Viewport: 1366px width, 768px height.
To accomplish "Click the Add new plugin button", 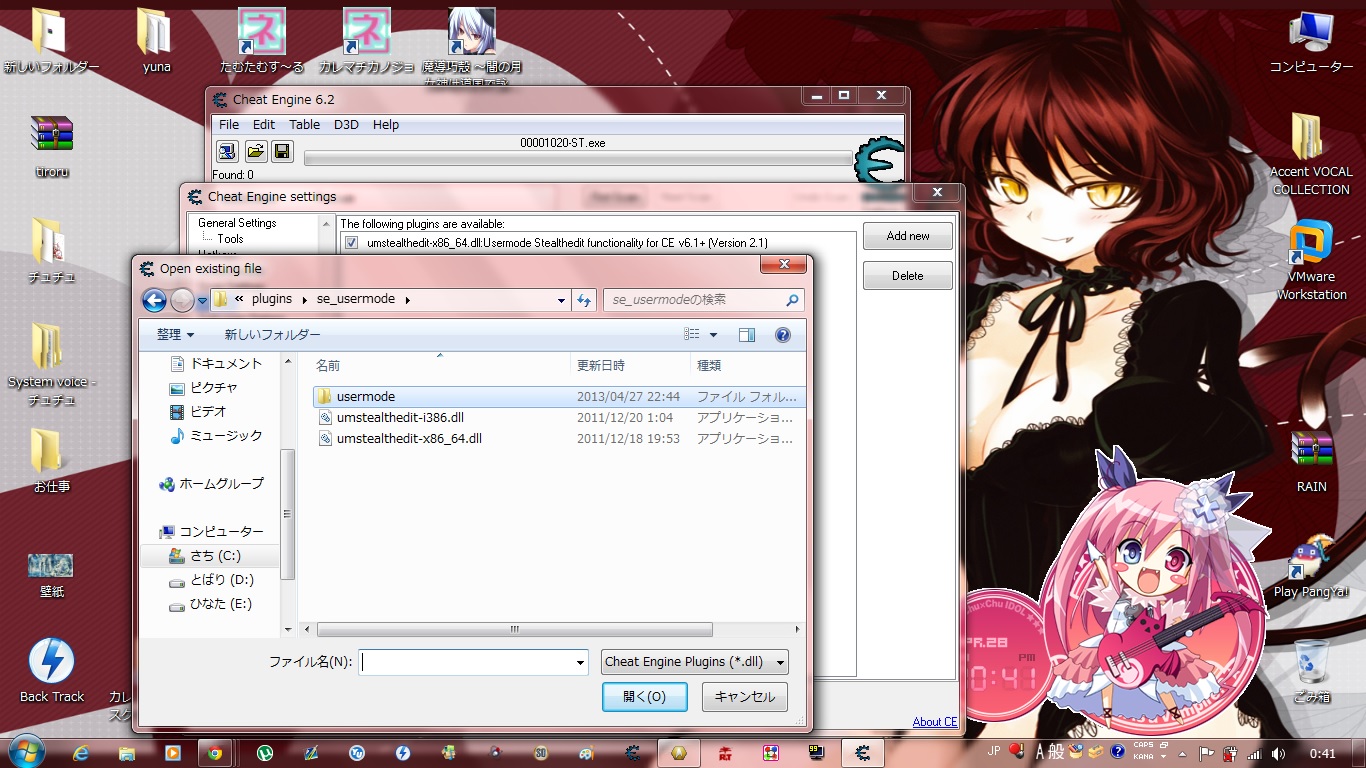I will point(907,236).
